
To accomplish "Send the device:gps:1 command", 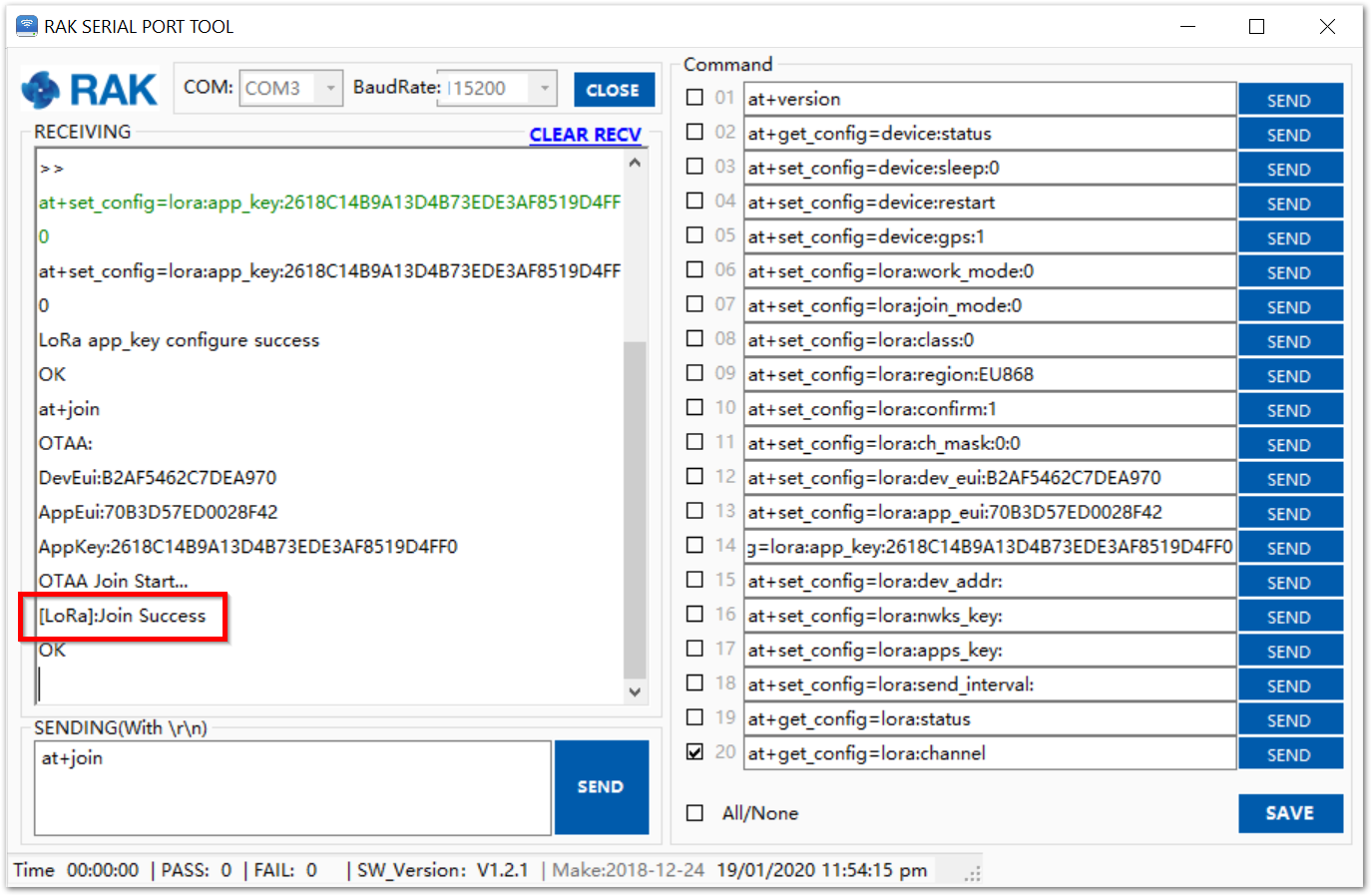I will [x=1290, y=237].
